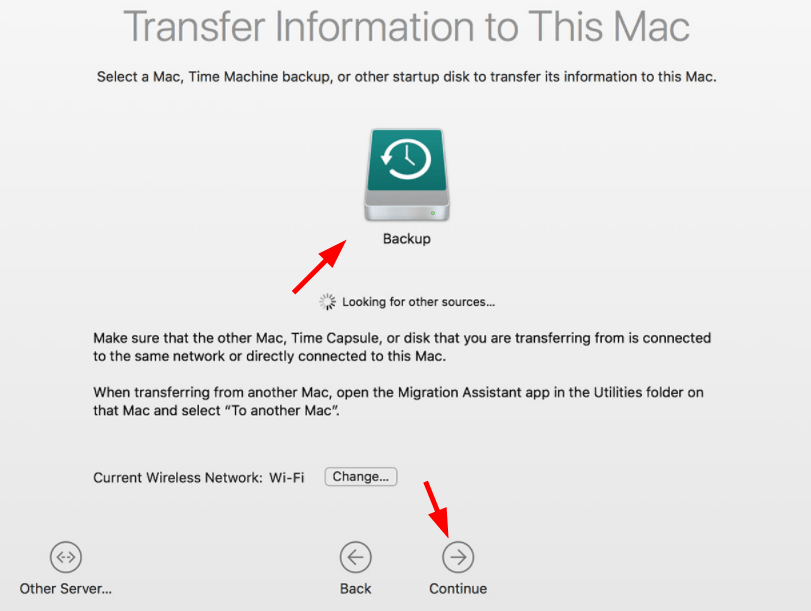
Task: Click the "Other Server..." text label
Action: pos(66,589)
